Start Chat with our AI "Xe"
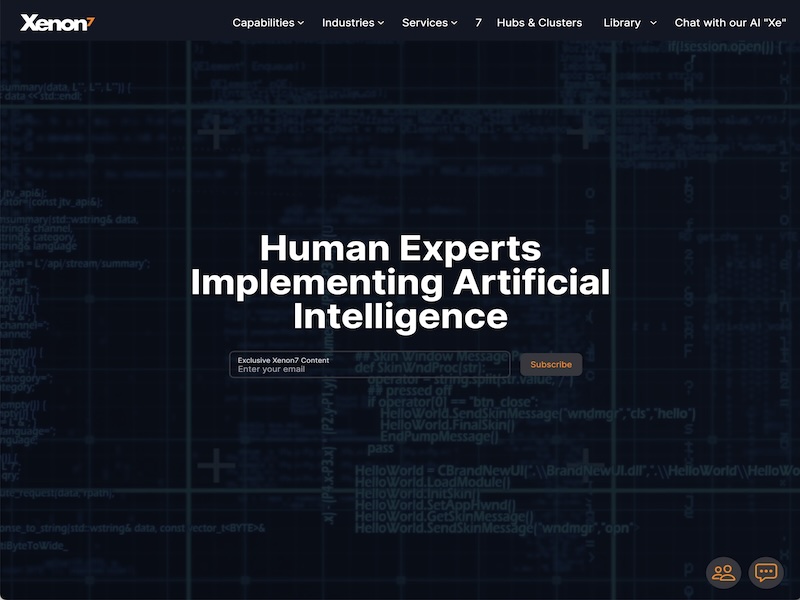 pyautogui.click(x=729, y=22)
